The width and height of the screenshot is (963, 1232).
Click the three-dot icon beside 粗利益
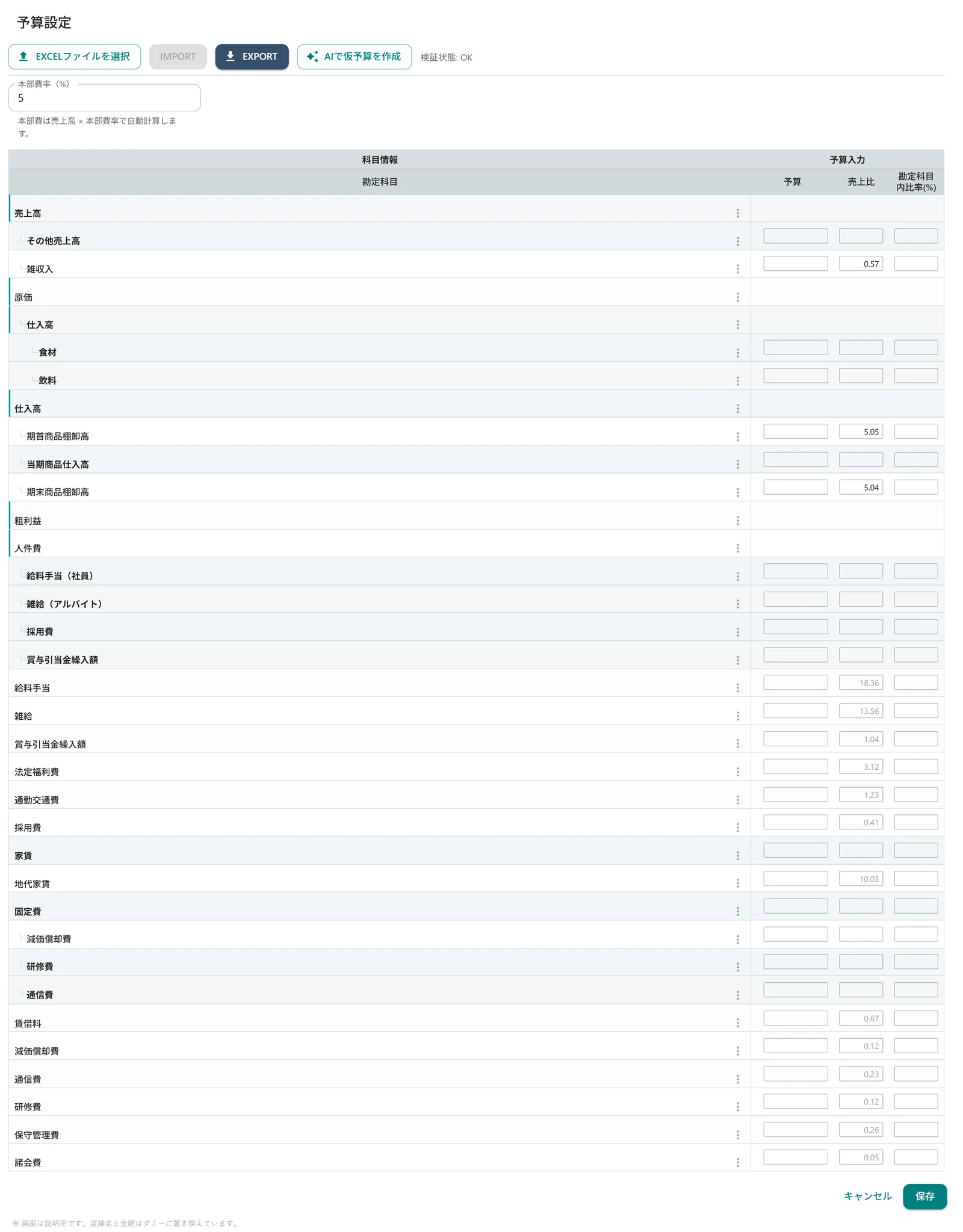point(737,521)
